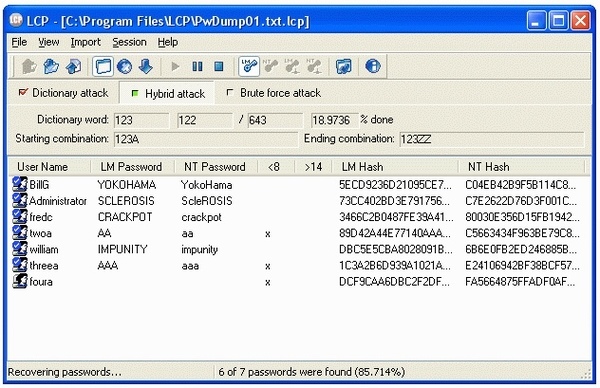Click LM hash DCF9CAA6DBC2F2DF
Viewport: 600px width, 388px height.
tap(395, 282)
